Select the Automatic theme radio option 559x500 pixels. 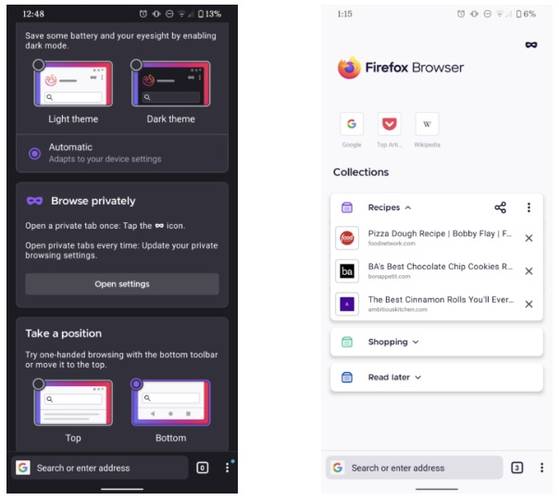35,154
